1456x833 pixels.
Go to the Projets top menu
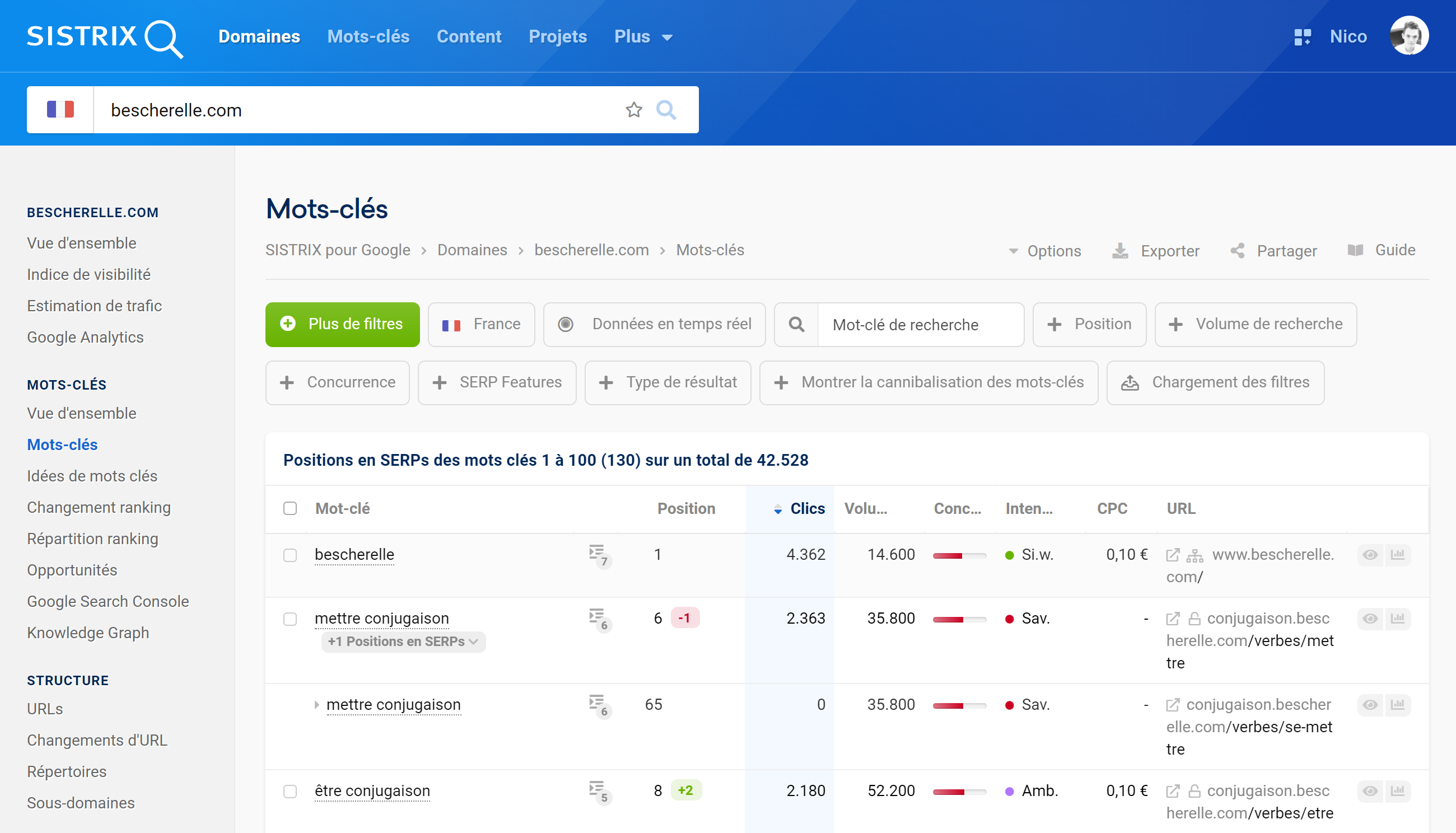(557, 36)
